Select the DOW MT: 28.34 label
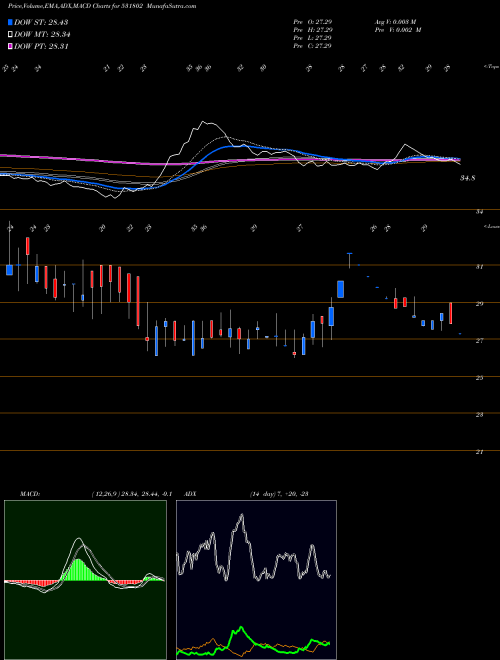This screenshot has width=500, height=660. (42, 35)
